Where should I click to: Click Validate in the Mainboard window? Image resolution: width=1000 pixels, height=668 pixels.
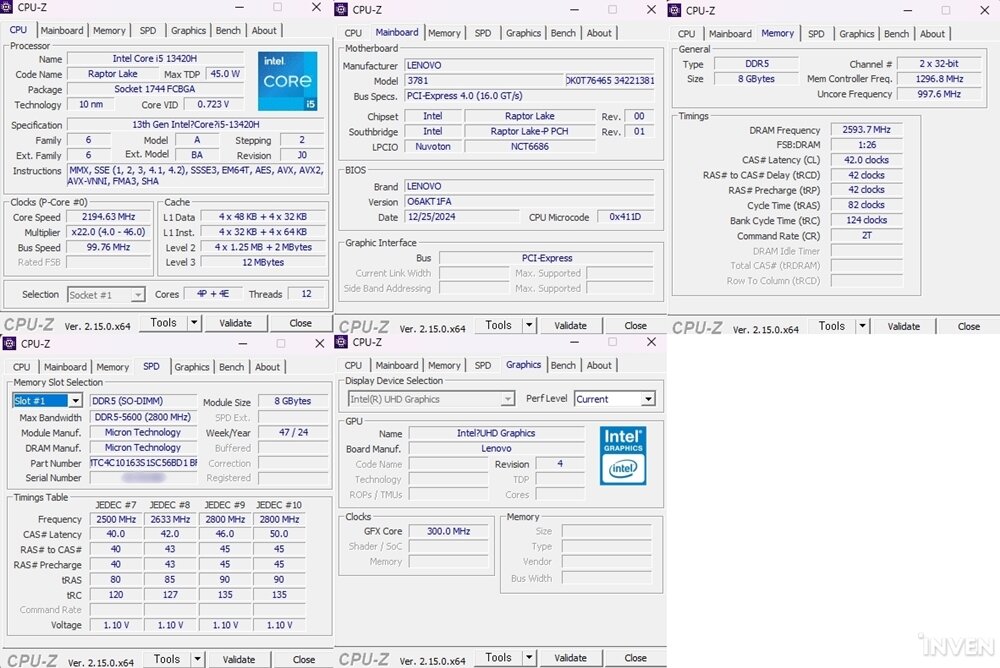pyautogui.click(x=570, y=325)
